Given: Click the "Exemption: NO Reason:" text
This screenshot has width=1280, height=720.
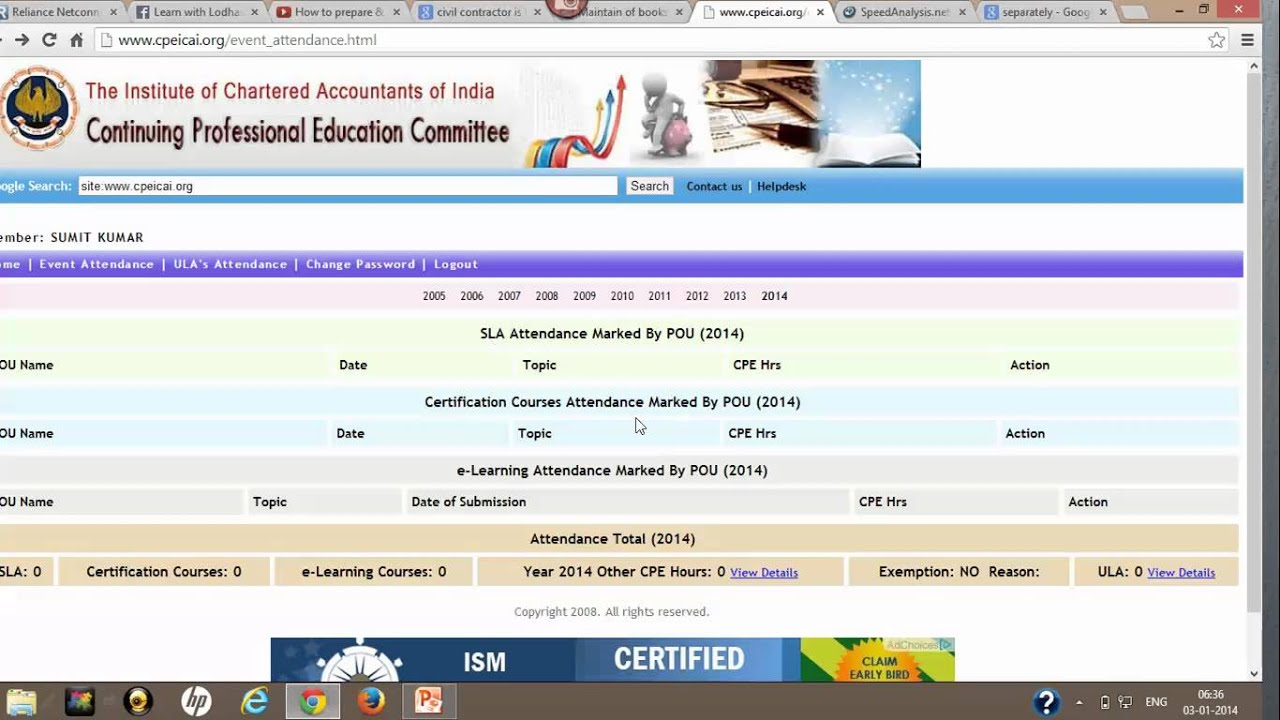Looking at the screenshot, I should pyautogui.click(x=959, y=572).
